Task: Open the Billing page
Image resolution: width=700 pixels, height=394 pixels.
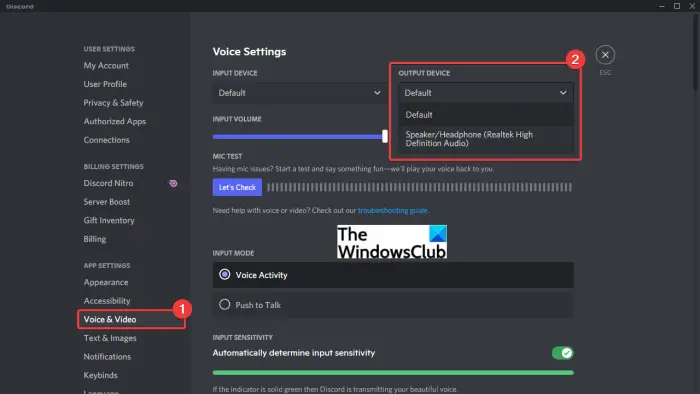Action: pyautogui.click(x=95, y=239)
